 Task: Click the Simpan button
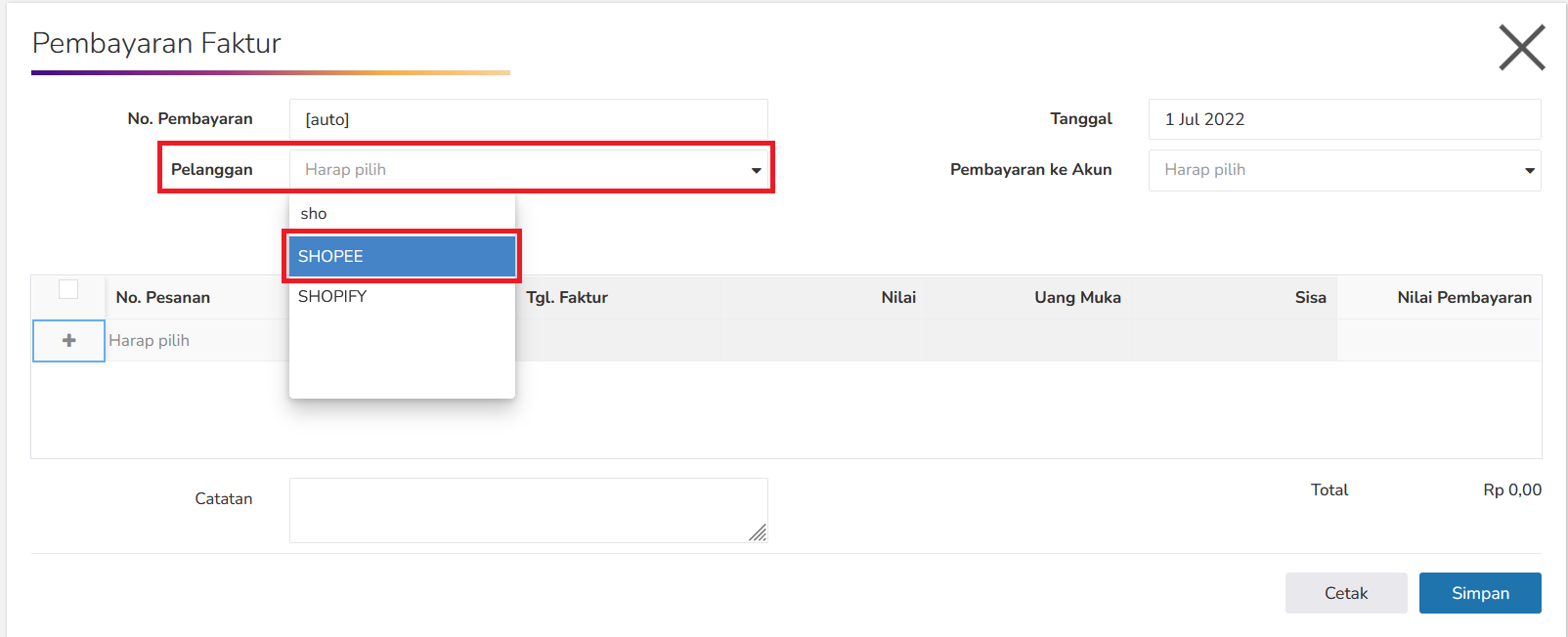pos(1480,593)
